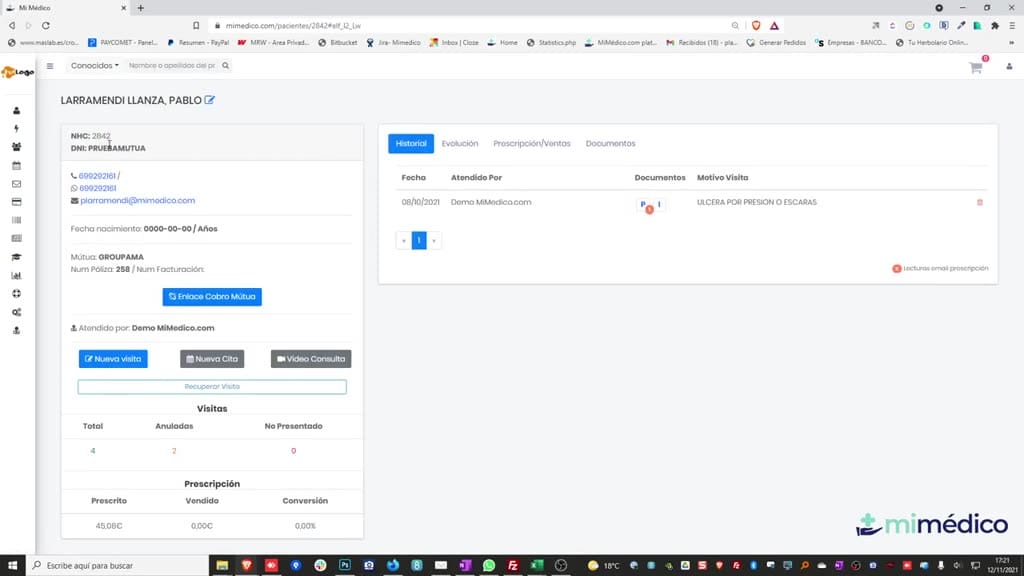Switch to the Evolución tab
Screen dimensions: 1024x576
tap(460, 144)
